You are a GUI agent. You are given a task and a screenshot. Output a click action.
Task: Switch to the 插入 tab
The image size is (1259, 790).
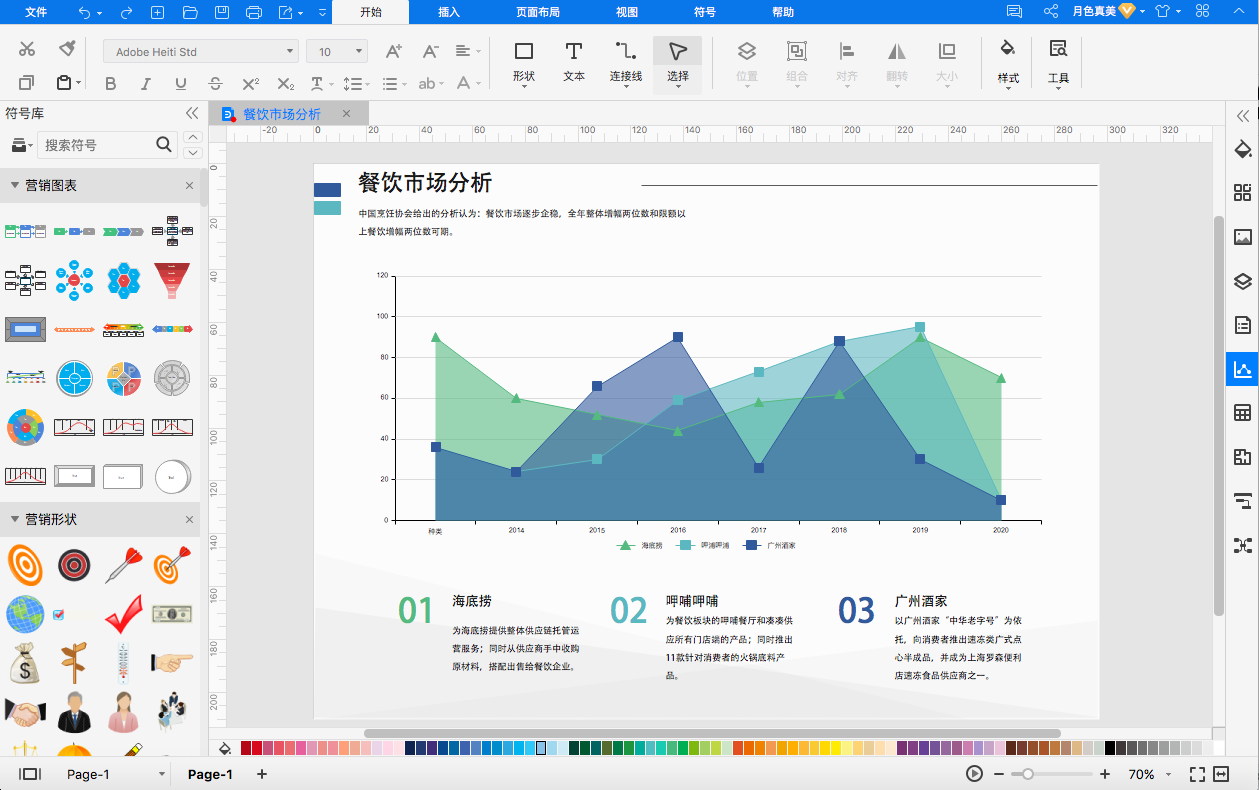click(449, 12)
